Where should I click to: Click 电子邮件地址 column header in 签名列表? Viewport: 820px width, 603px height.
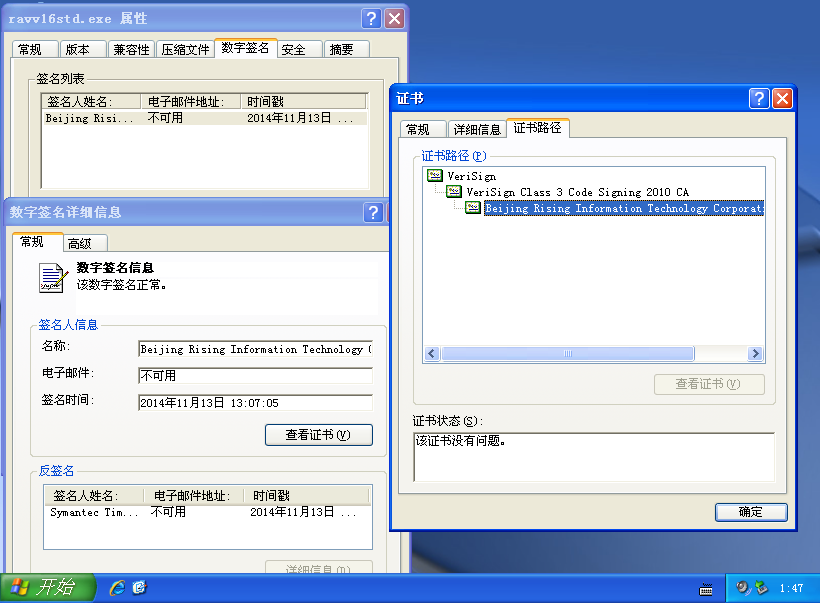point(191,101)
